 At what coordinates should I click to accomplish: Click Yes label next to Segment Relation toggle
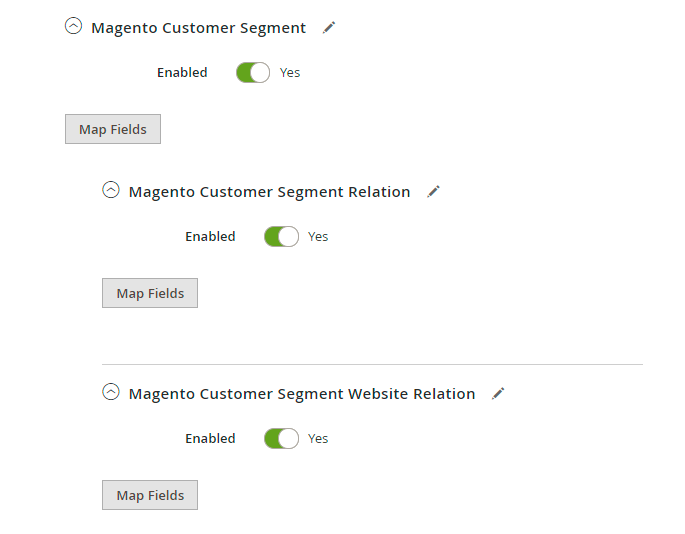coord(318,237)
